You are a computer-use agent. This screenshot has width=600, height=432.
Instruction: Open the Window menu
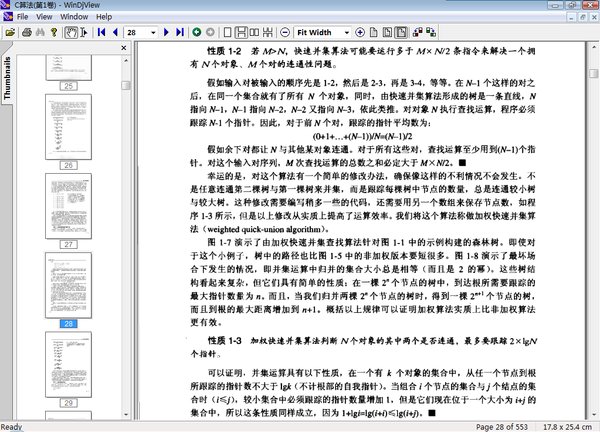click(x=74, y=17)
